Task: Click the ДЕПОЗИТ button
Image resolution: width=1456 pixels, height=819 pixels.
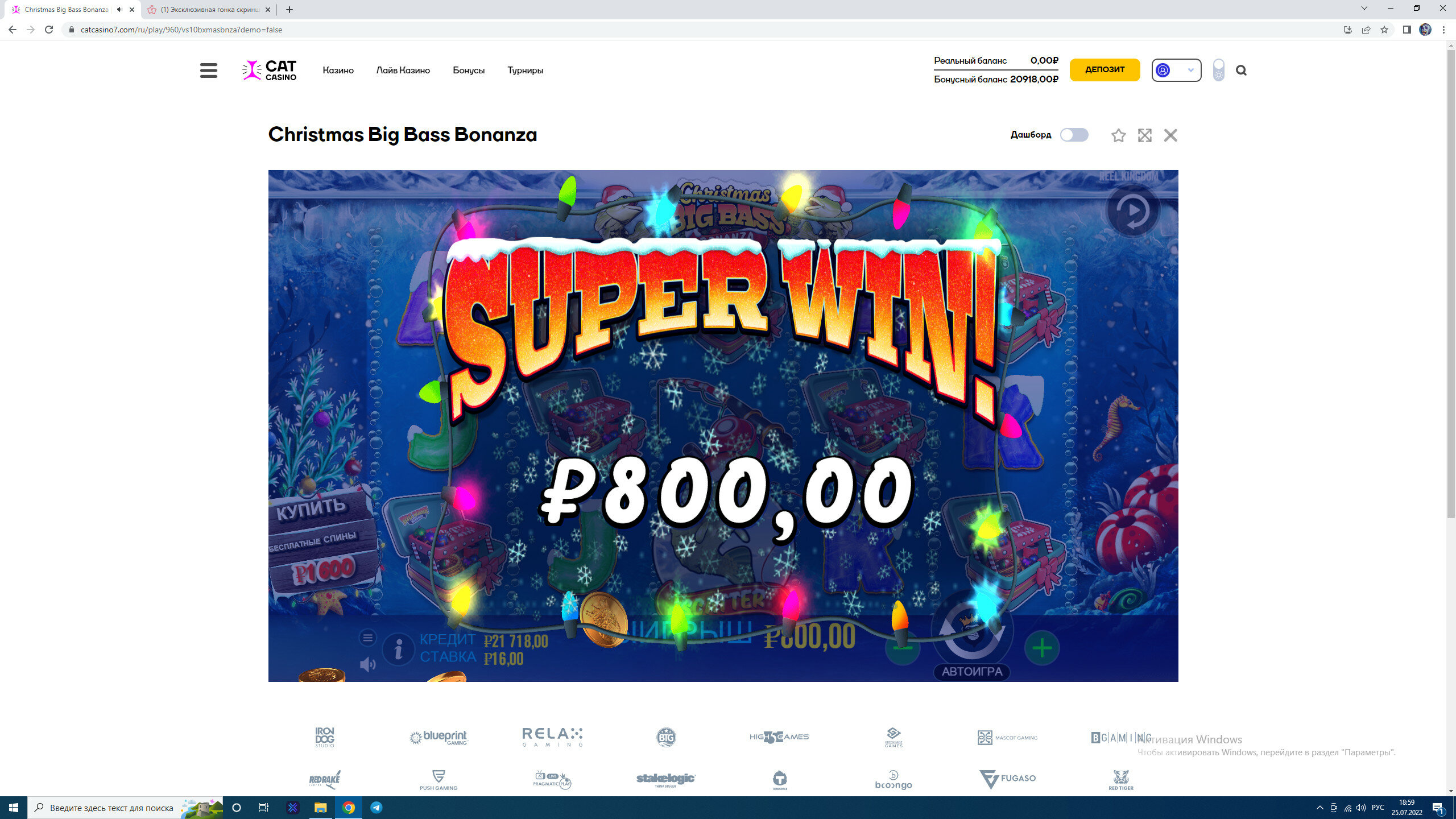Action: click(x=1105, y=70)
